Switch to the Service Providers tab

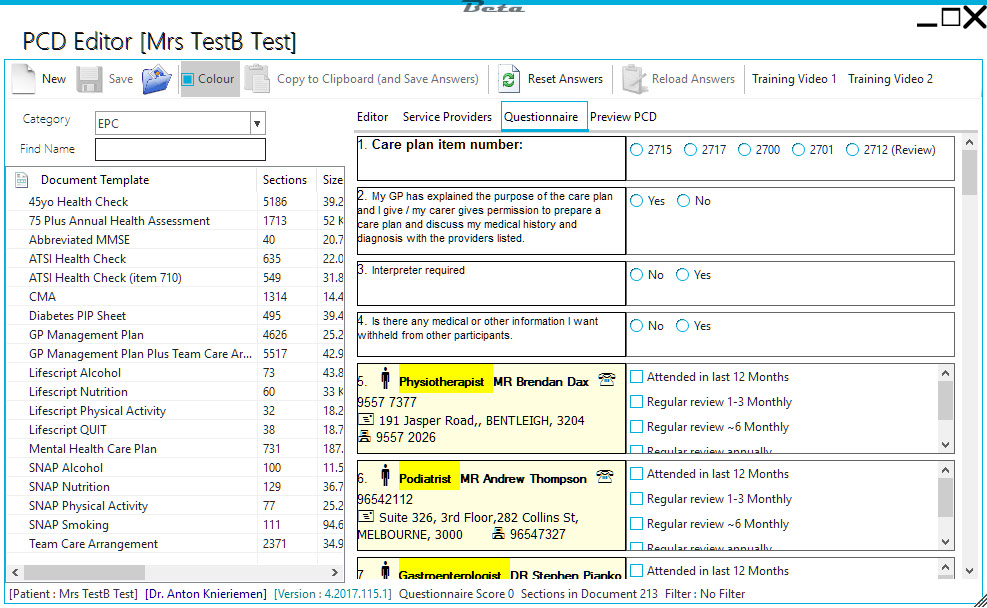coord(447,117)
